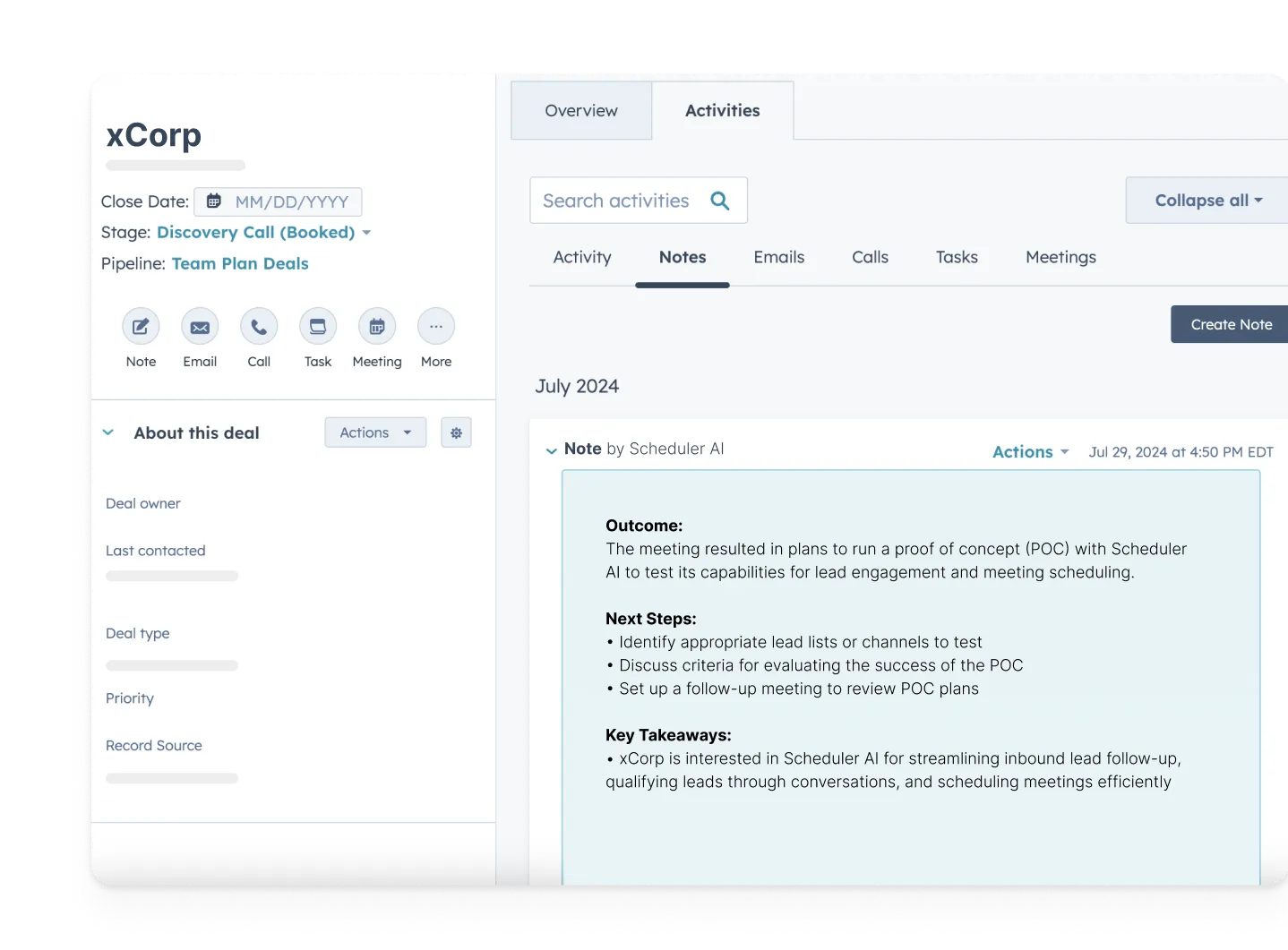Open deal properties settings gear

(x=456, y=432)
